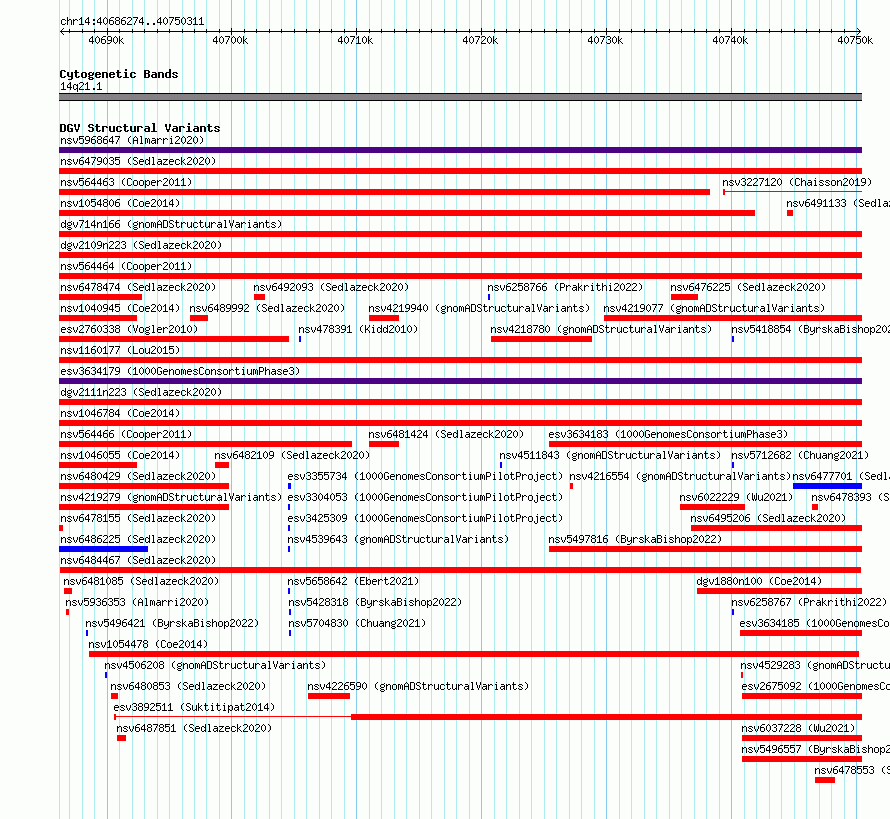Click the dgv2109n223 (Sedlazeck2020) label

coord(141,245)
